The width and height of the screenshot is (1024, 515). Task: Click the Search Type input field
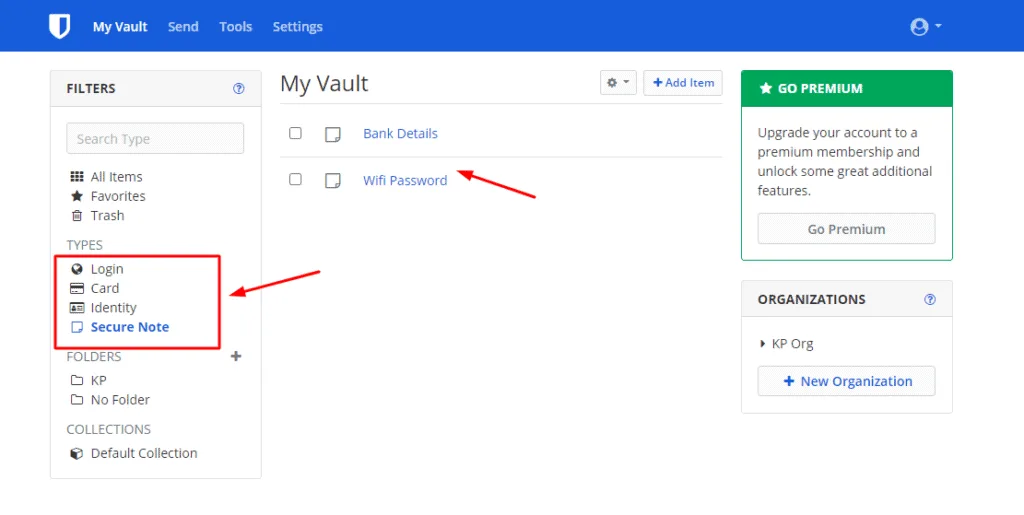click(x=155, y=139)
